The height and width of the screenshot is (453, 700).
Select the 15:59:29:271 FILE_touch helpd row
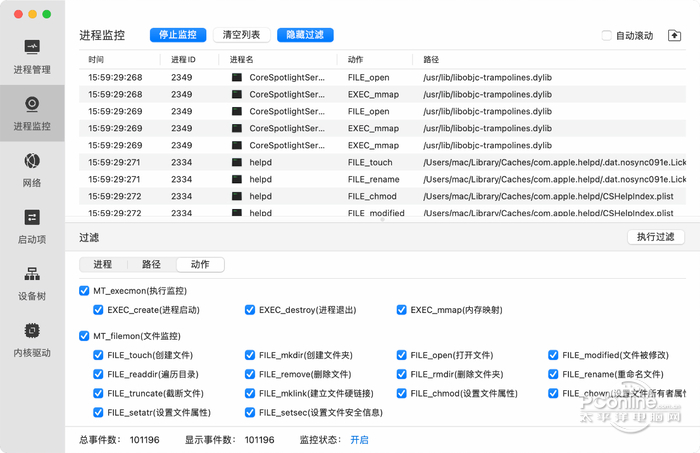point(382,162)
